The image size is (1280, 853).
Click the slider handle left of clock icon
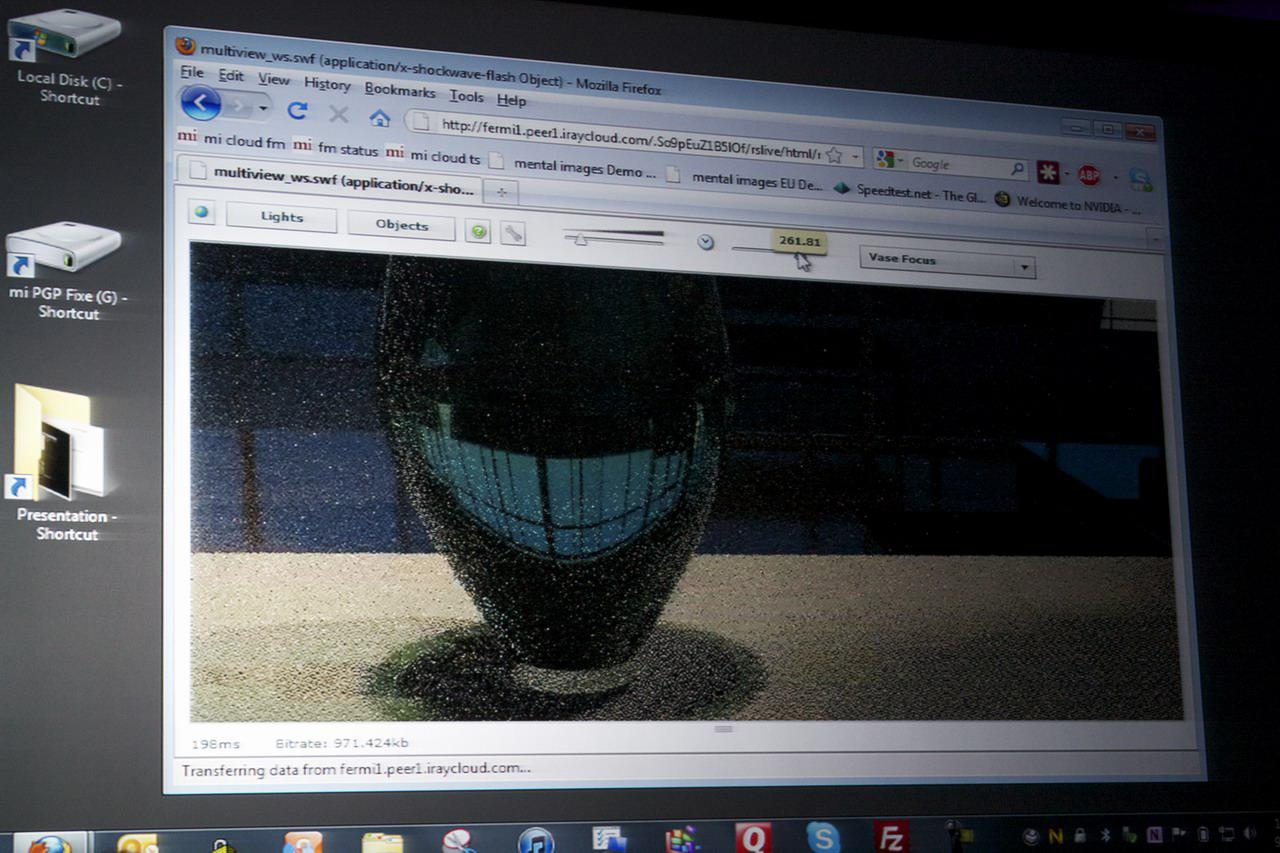579,238
